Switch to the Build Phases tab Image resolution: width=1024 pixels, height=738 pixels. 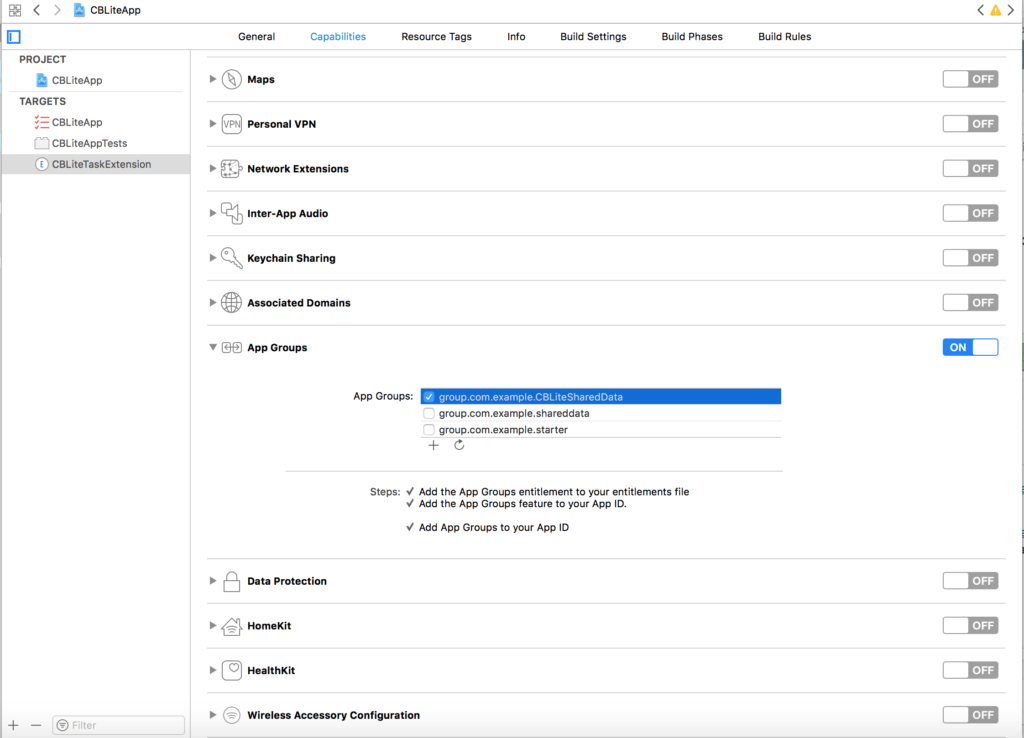tap(691, 36)
